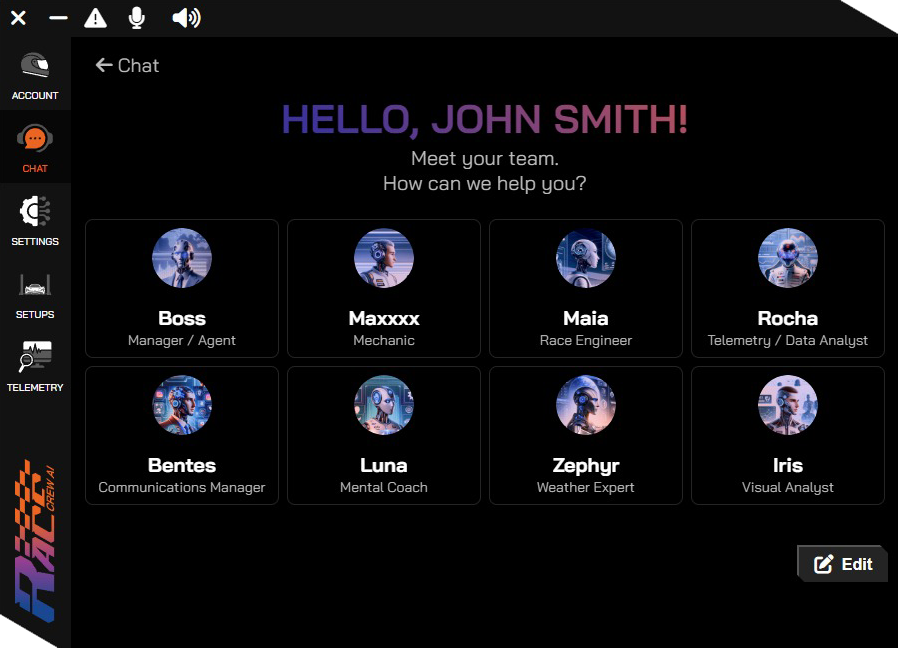Choose Maxxxx the Mechanic card
Screen dimensions: 898x648
(x=384, y=289)
